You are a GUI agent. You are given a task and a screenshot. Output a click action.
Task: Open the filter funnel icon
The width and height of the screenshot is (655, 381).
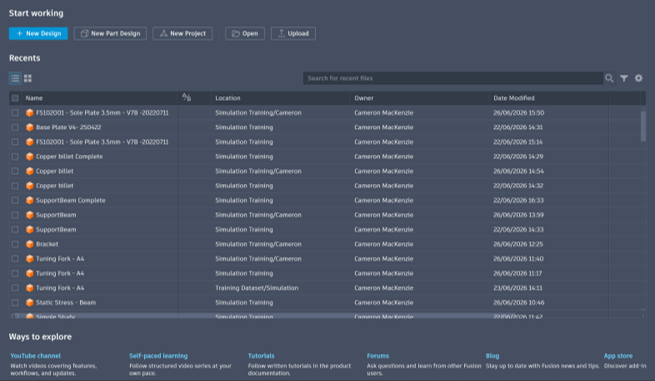coord(624,78)
